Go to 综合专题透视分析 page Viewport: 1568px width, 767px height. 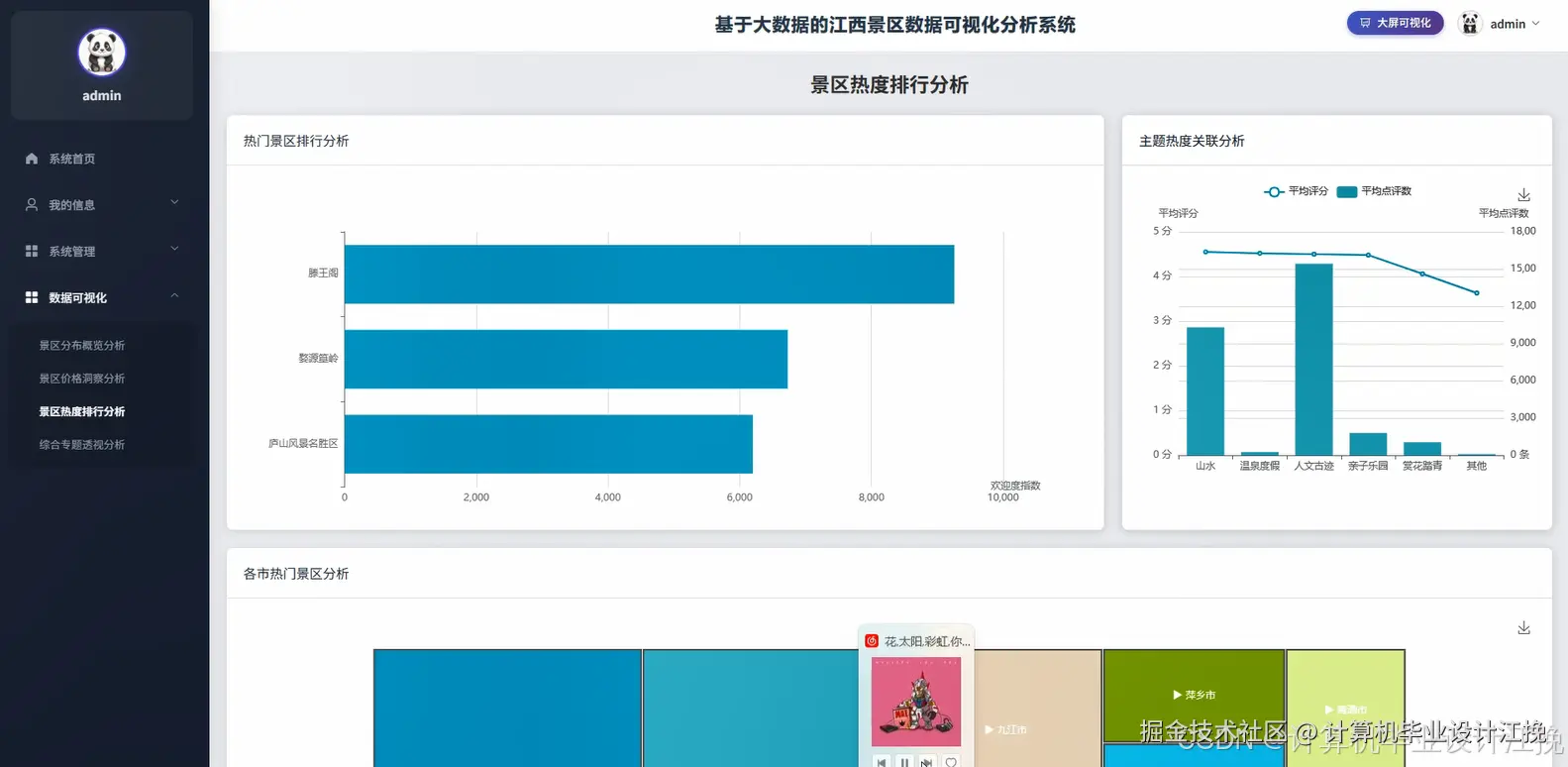point(82,445)
